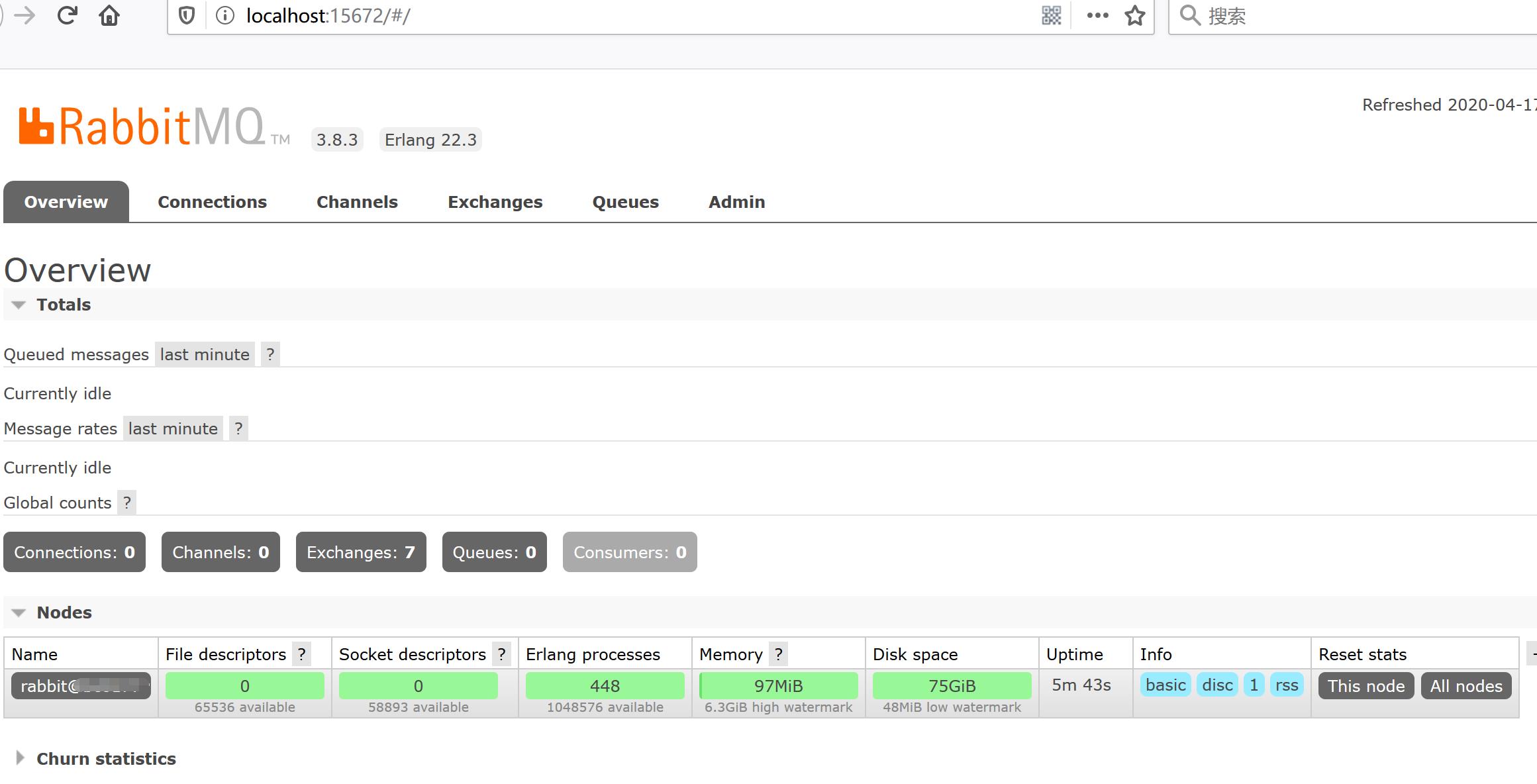Click the Connections: 0 count button
The width and height of the screenshot is (1537, 784).
tap(74, 552)
